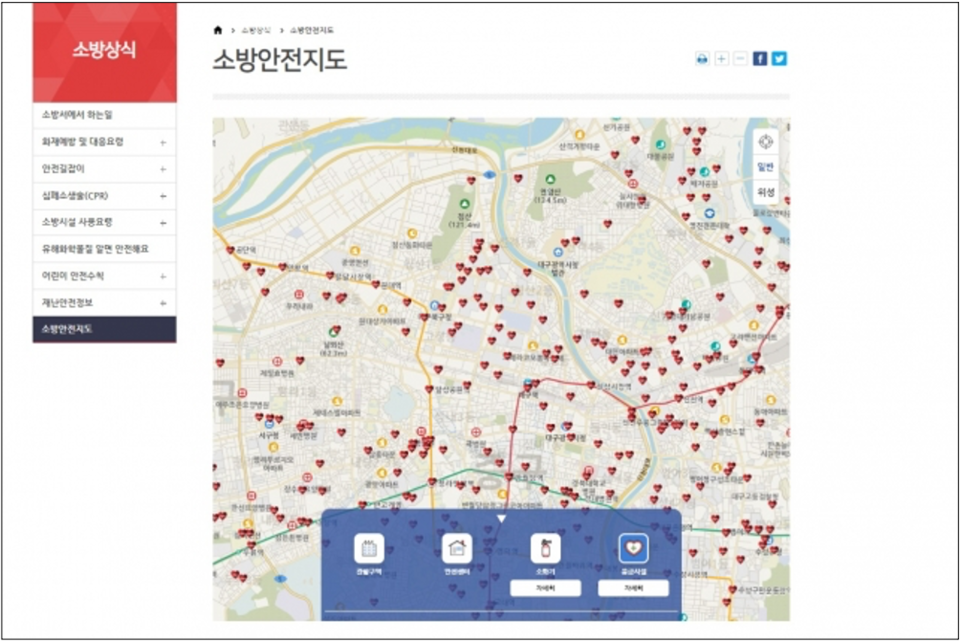Switch map to 위성 satellite view
The width and height of the screenshot is (960, 641).
pos(766,191)
